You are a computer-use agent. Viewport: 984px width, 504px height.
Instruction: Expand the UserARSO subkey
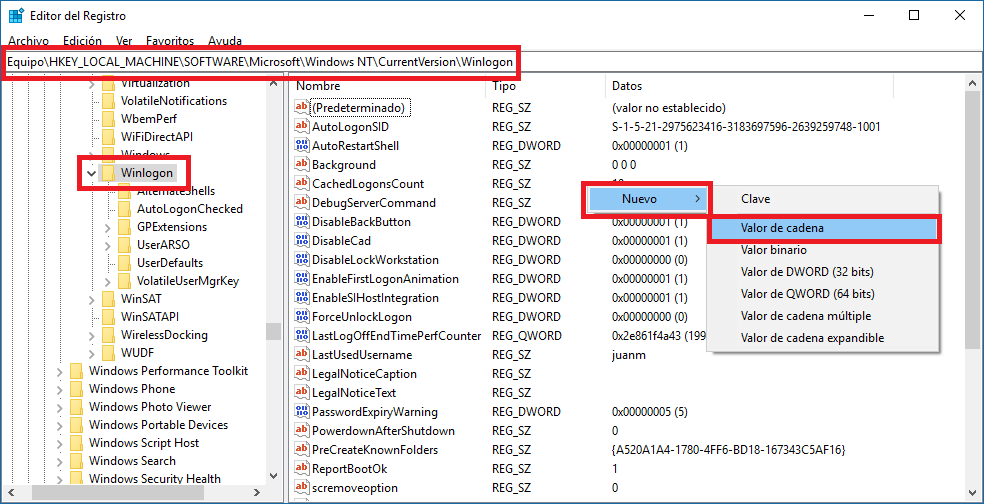point(108,245)
